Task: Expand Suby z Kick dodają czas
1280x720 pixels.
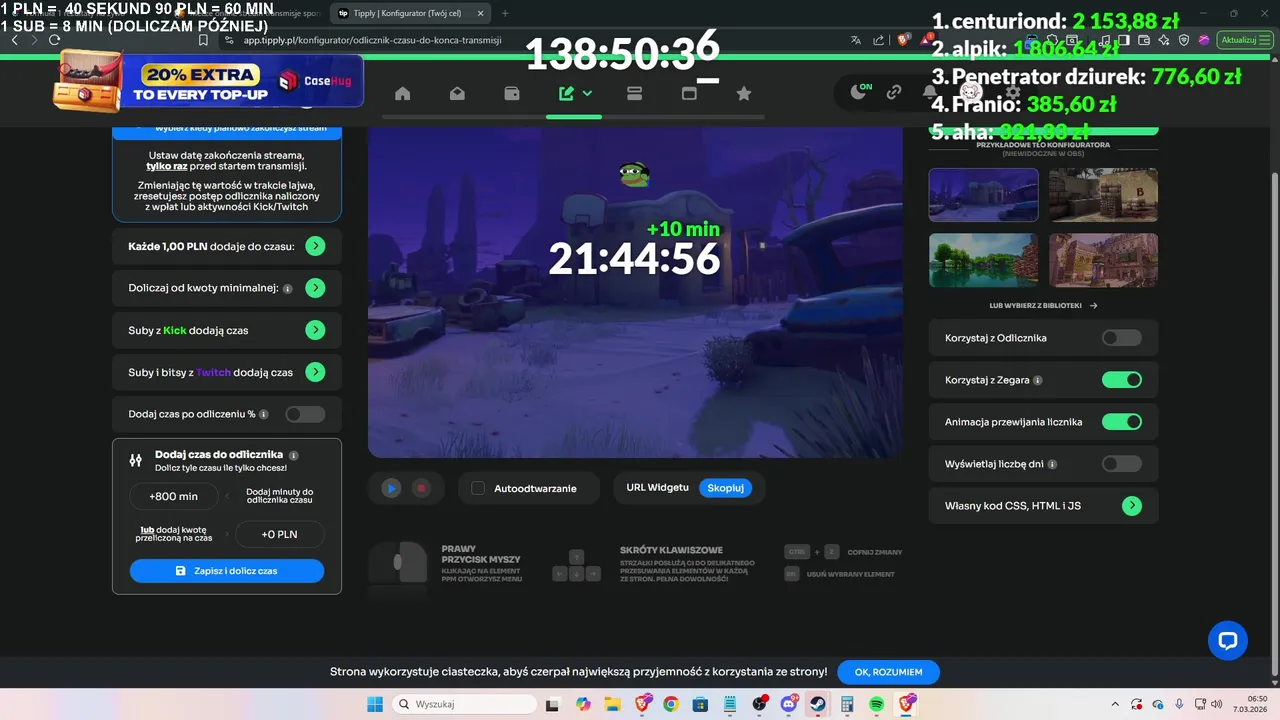Action: click(315, 330)
